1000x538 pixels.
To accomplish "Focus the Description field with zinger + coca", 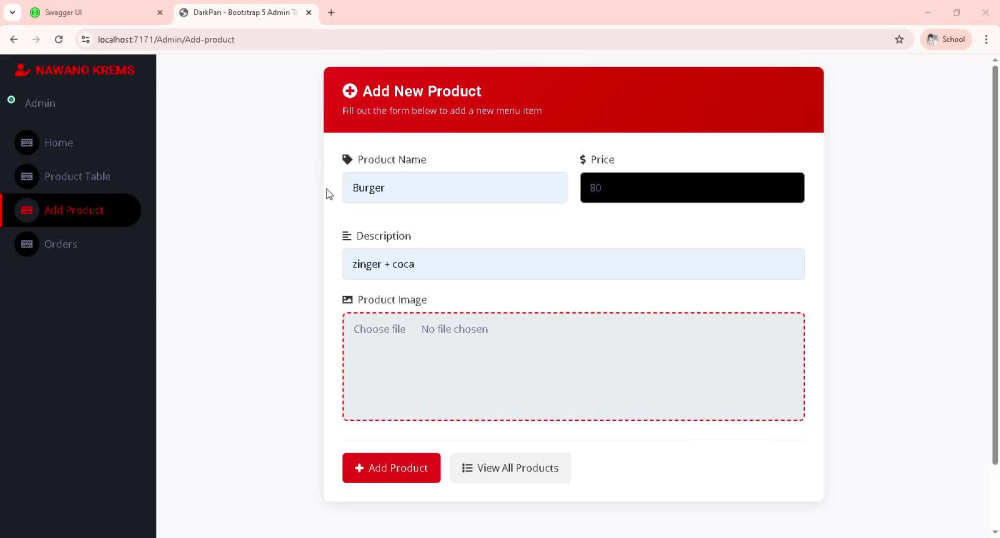I will coord(573,264).
